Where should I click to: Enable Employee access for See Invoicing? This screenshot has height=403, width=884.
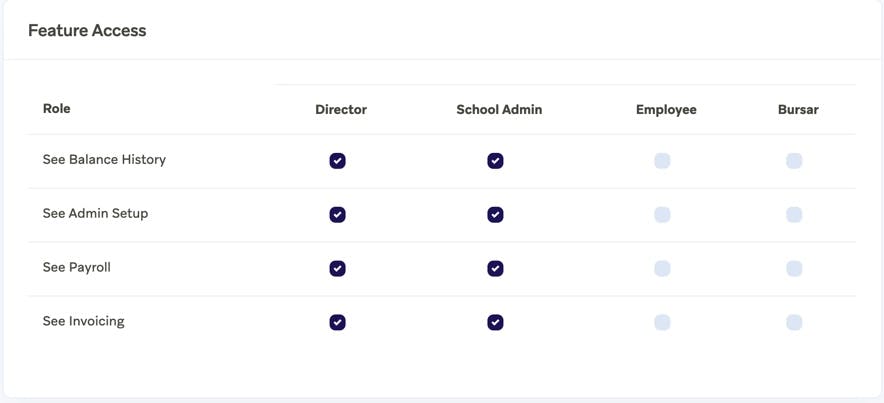pos(662,323)
